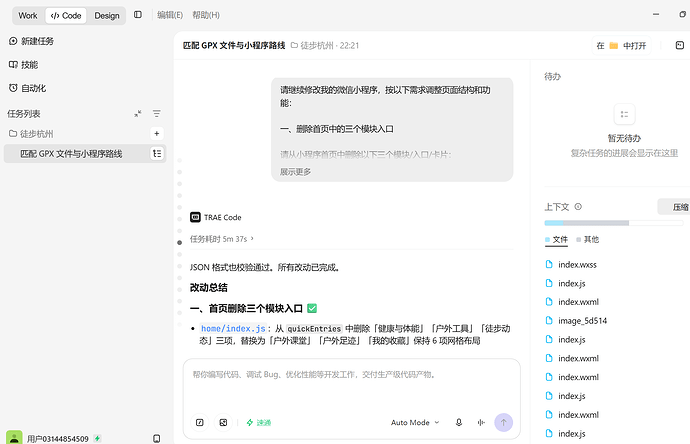Click the lightning badge beside the username

97,438
